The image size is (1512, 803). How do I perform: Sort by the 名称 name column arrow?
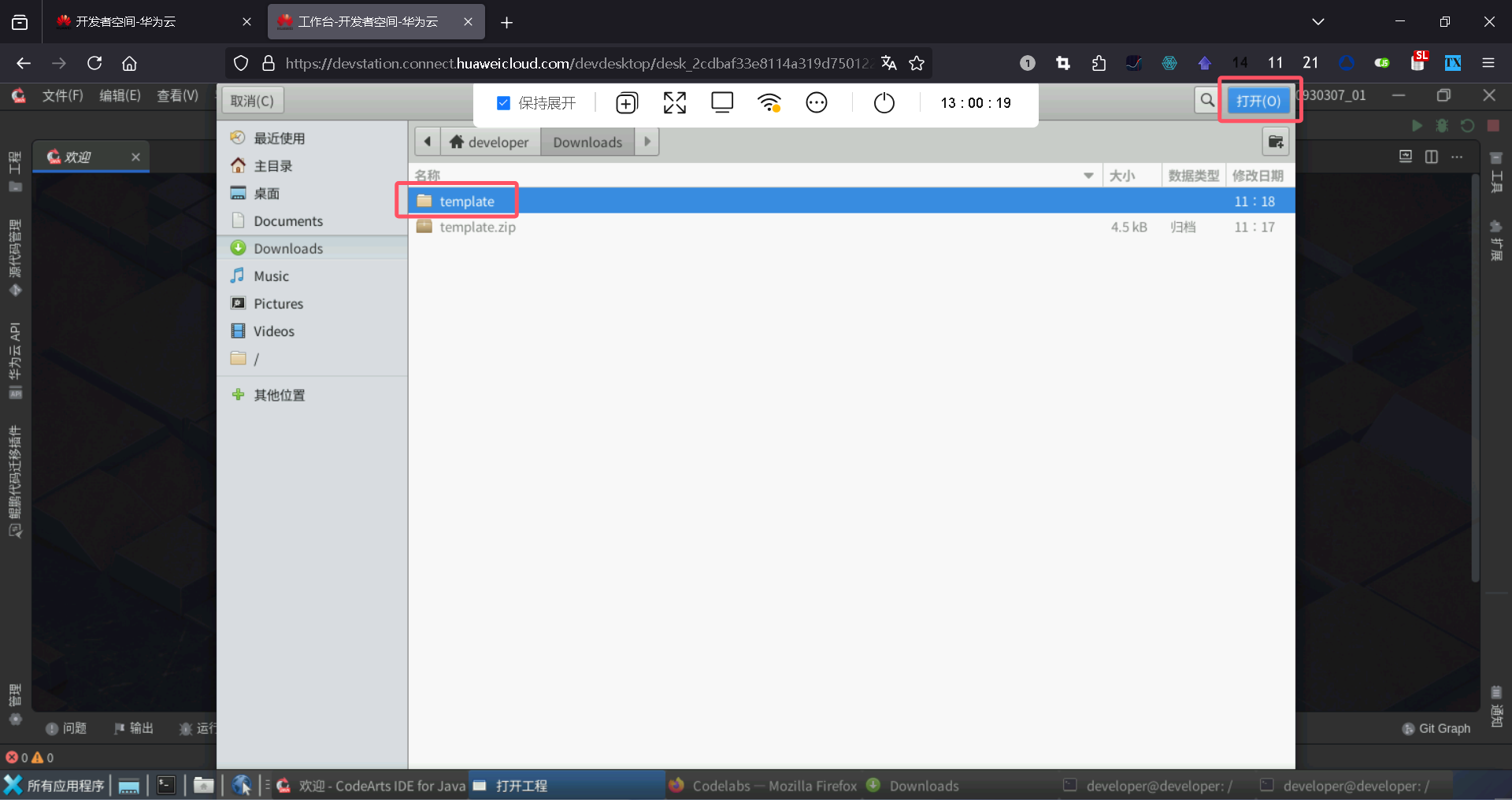[x=1088, y=176]
